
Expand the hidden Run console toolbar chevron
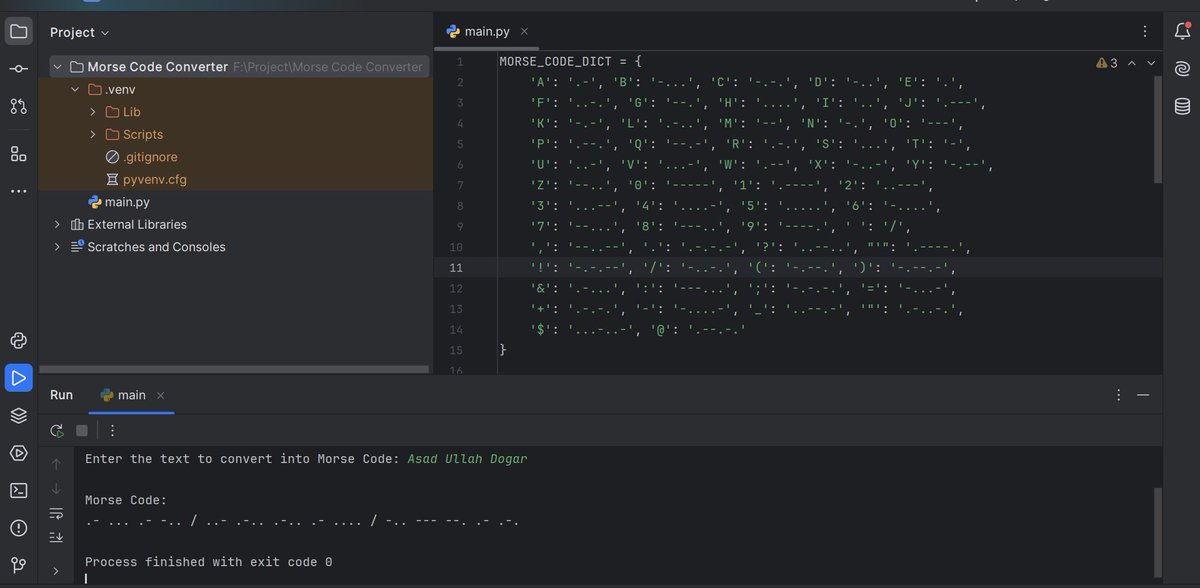[x=57, y=571]
